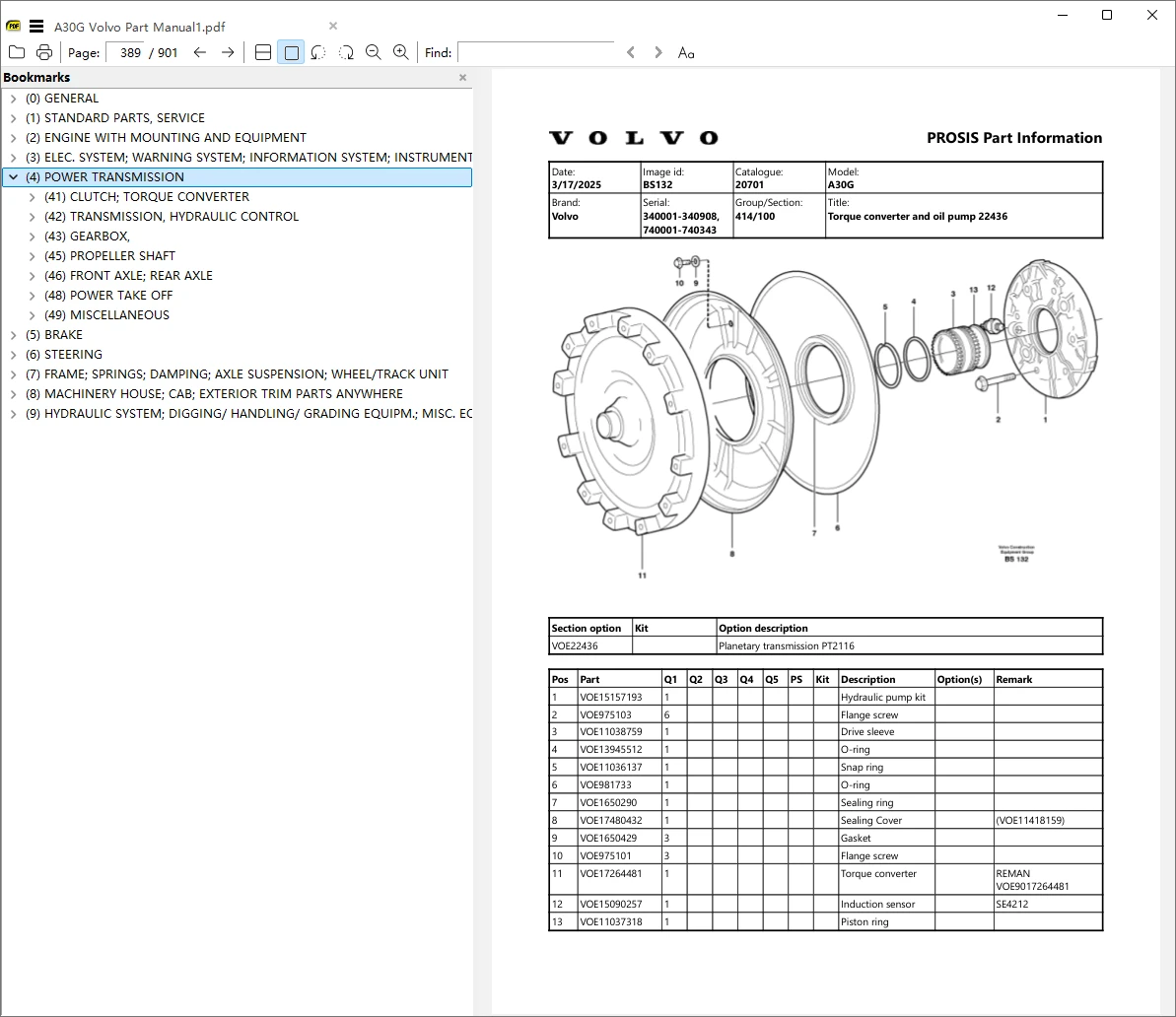The height and width of the screenshot is (1017, 1176).
Task: Expand the (0) GENERAL bookmark
Action: pos(14,99)
